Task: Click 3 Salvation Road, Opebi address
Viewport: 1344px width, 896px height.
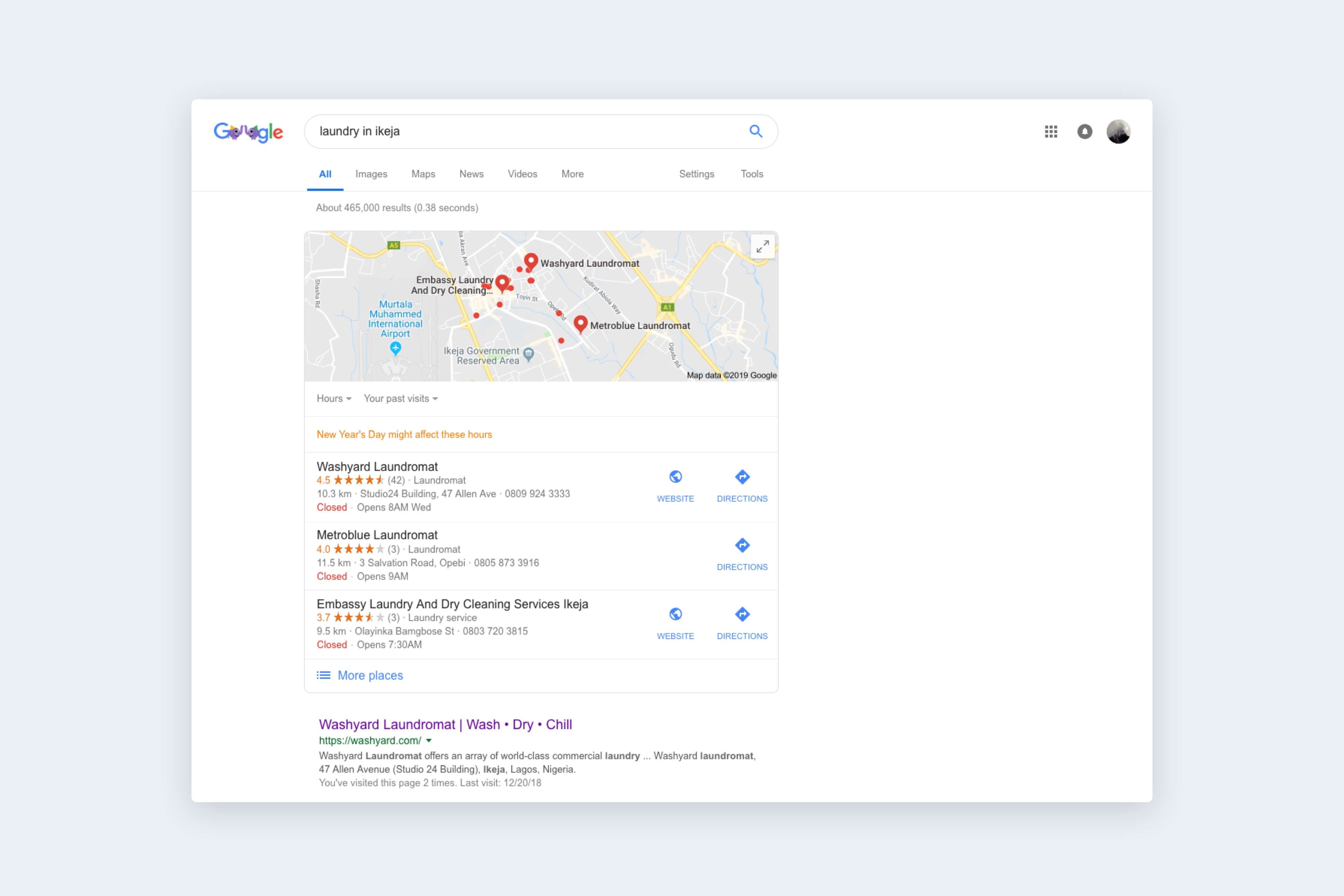Action: tap(412, 563)
